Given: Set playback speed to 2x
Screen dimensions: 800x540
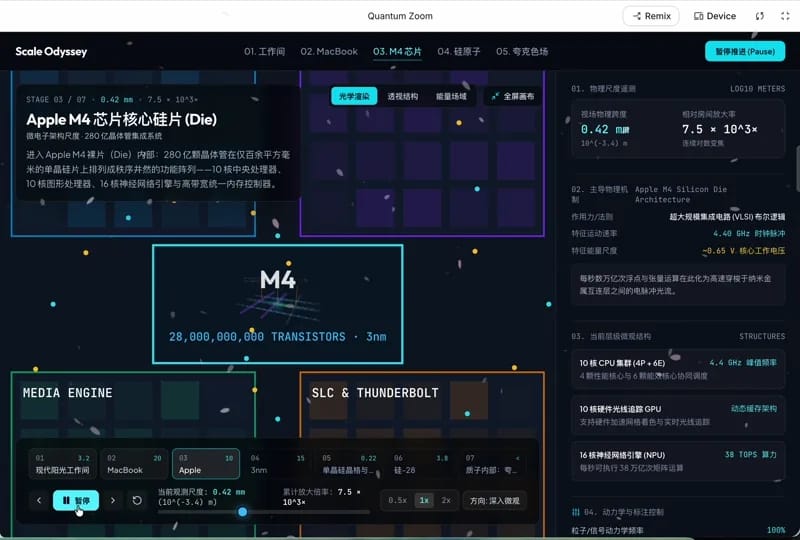Looking at the screenshot, I should click(x=446, y=501).
